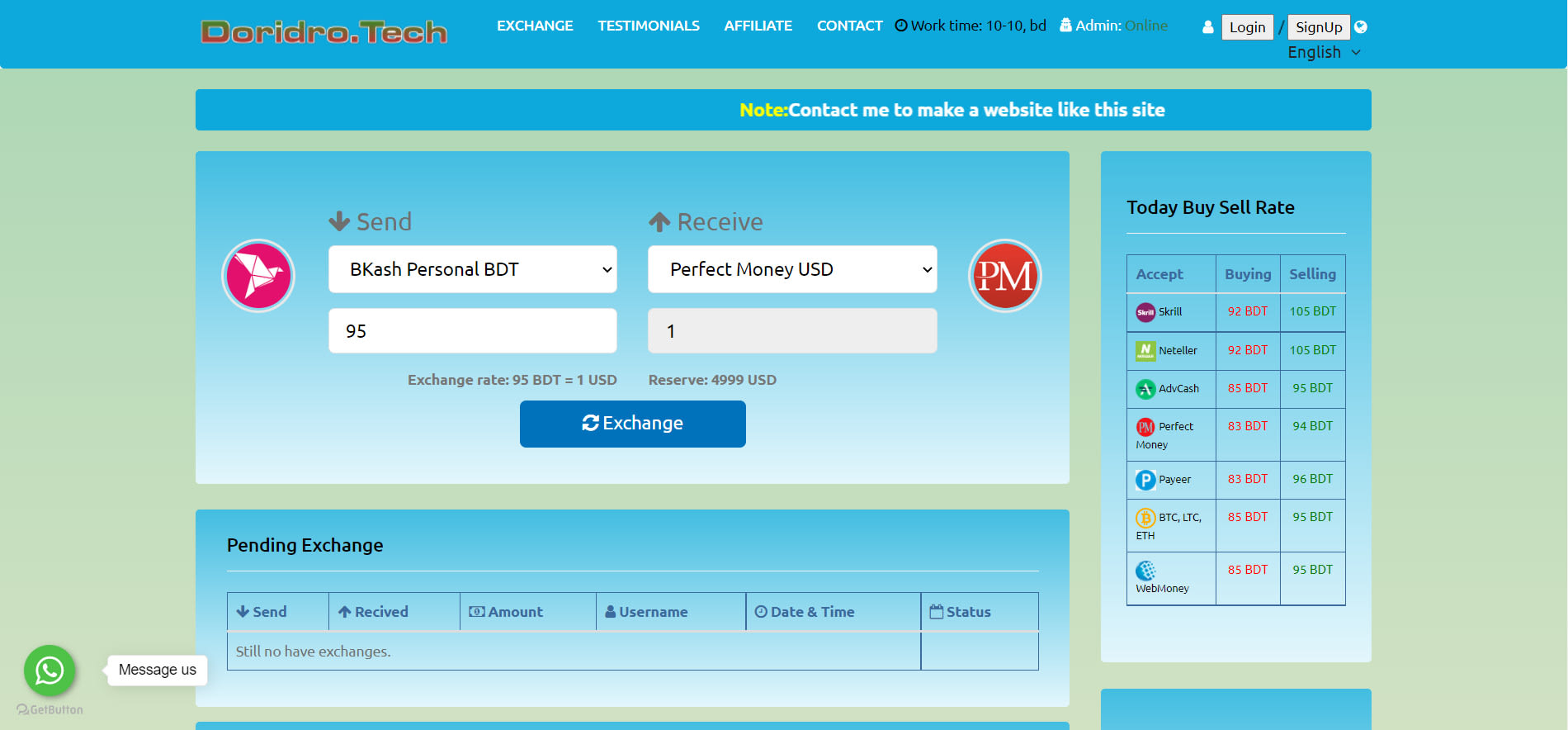The width and height of the screenshot is (1568, 730).
Task: Click the Today Buy Sell Rate heading
Action: pos(1211,207)
